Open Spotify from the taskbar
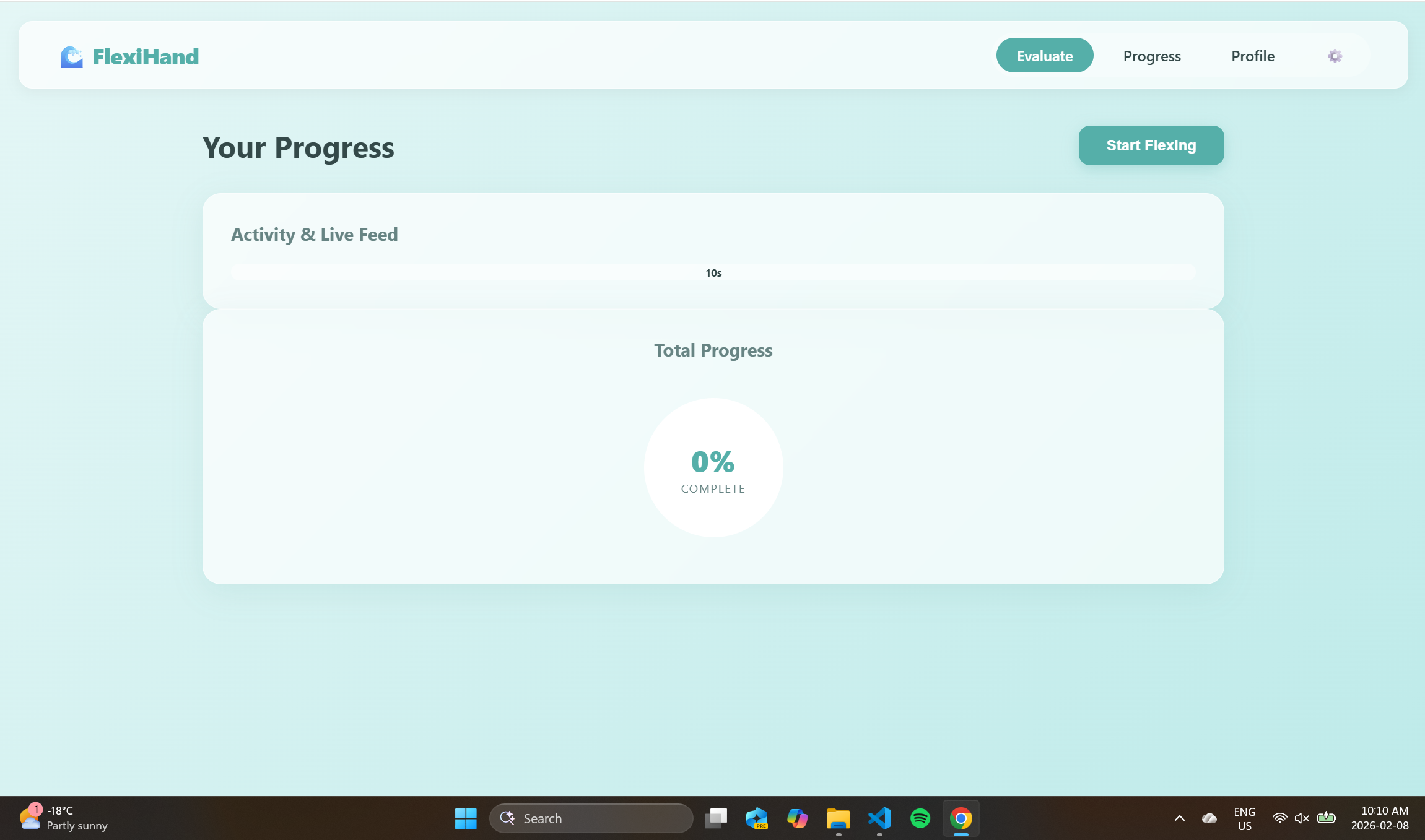Viewport: 1425px width, 840px height. point(920,818)
